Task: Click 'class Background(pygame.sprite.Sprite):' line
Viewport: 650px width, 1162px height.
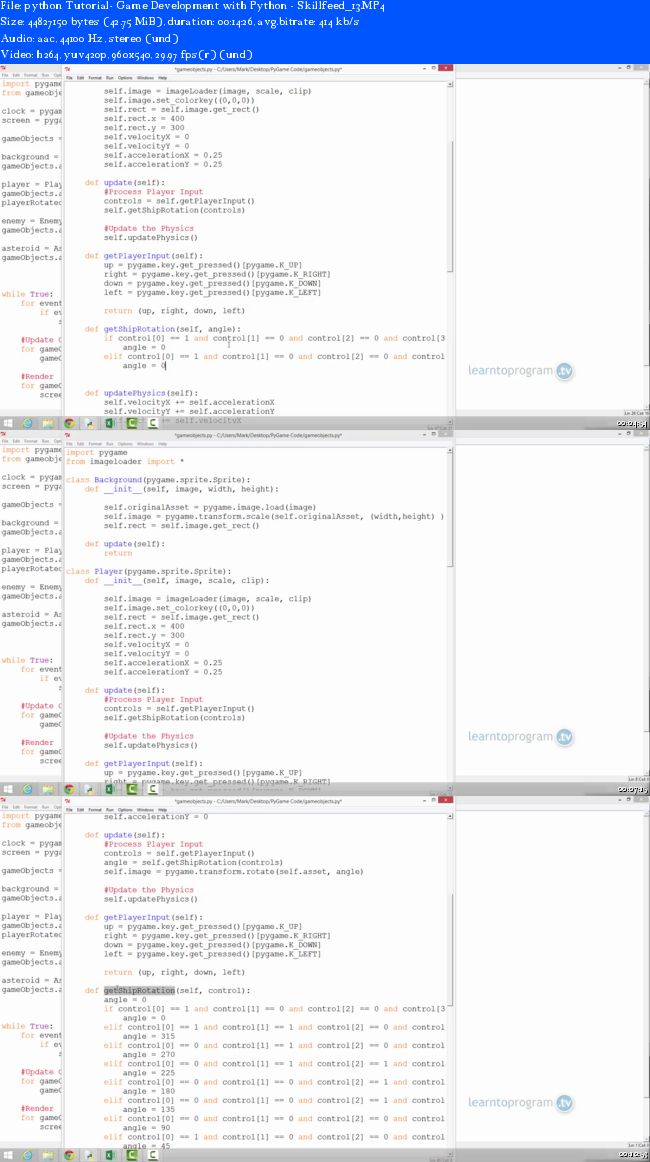Action: (158, 480)
